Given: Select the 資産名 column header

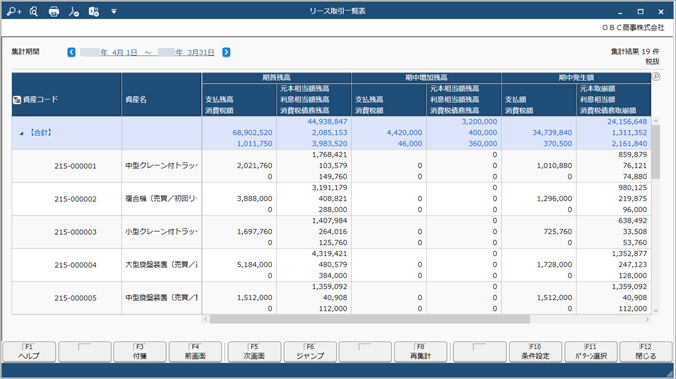Looking at the screenshot, I should (x=161, y=94).
